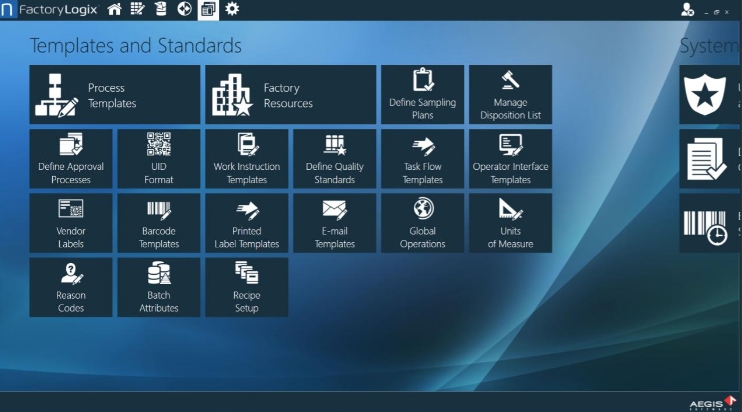Open the Reason Codes tile

pyautogui.click(x=71, y=287)
